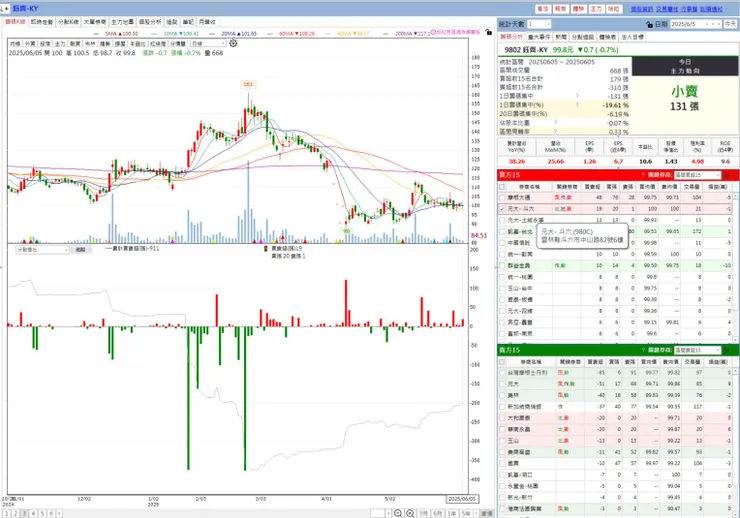Open help icon for 1日籌碼集中(%) row
The image size is (740, 518).
coord(577,105)
